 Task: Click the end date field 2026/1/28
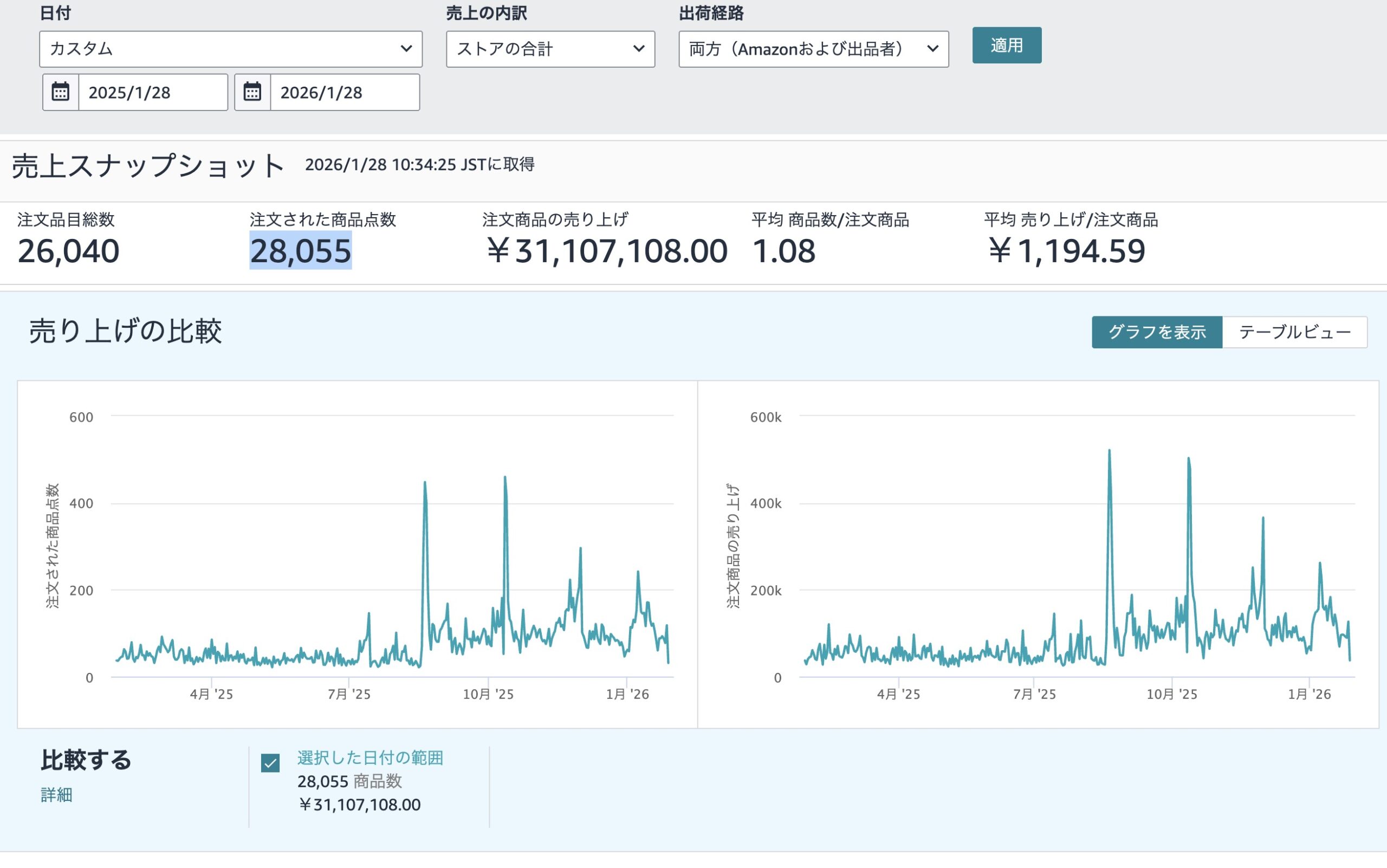pos(345,93)
